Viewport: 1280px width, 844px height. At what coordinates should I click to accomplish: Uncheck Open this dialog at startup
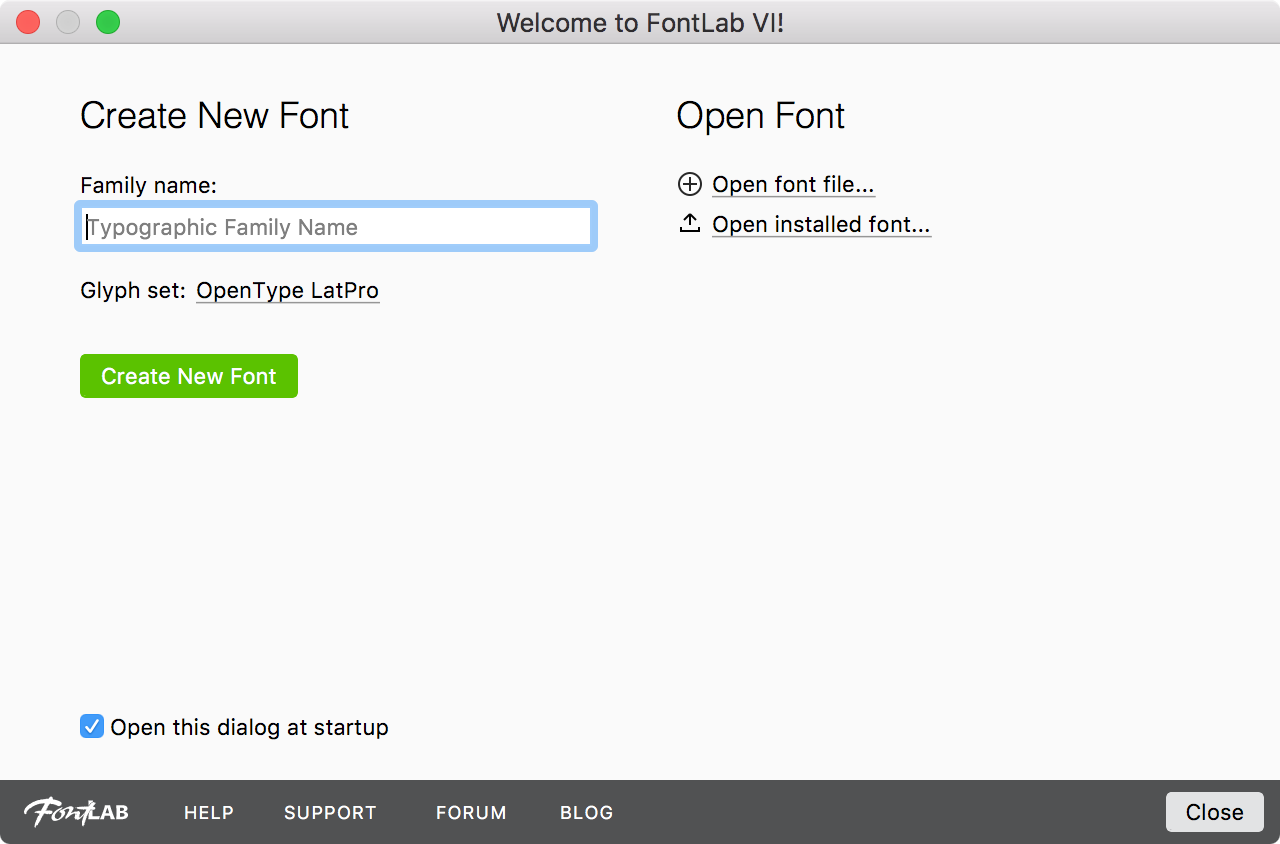coord(92,727)
